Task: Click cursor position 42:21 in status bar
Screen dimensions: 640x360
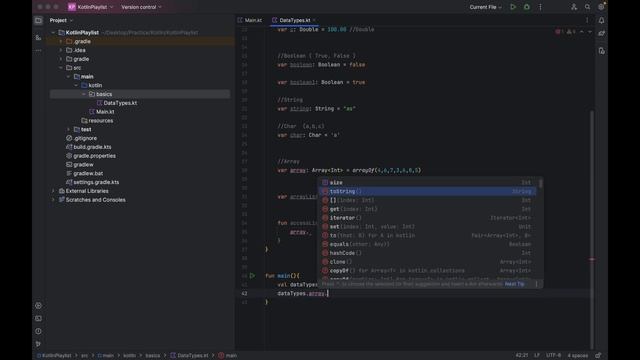Action: point(521,356)
